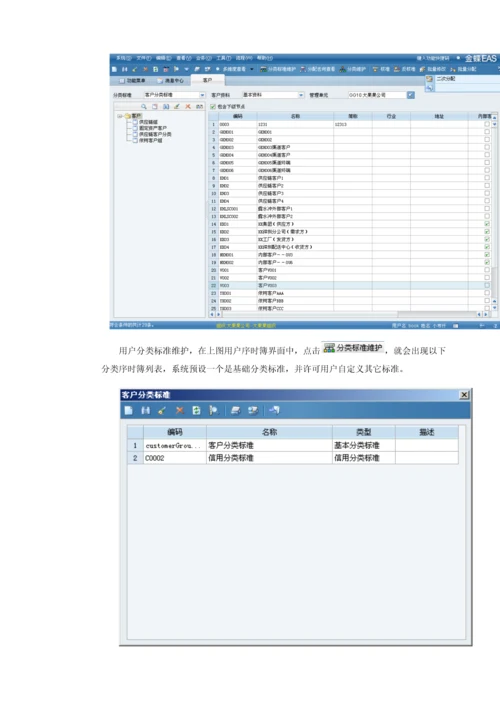
Task: Click print preview icon in 客户分类标准 dialog
Action: click(253, 410)
